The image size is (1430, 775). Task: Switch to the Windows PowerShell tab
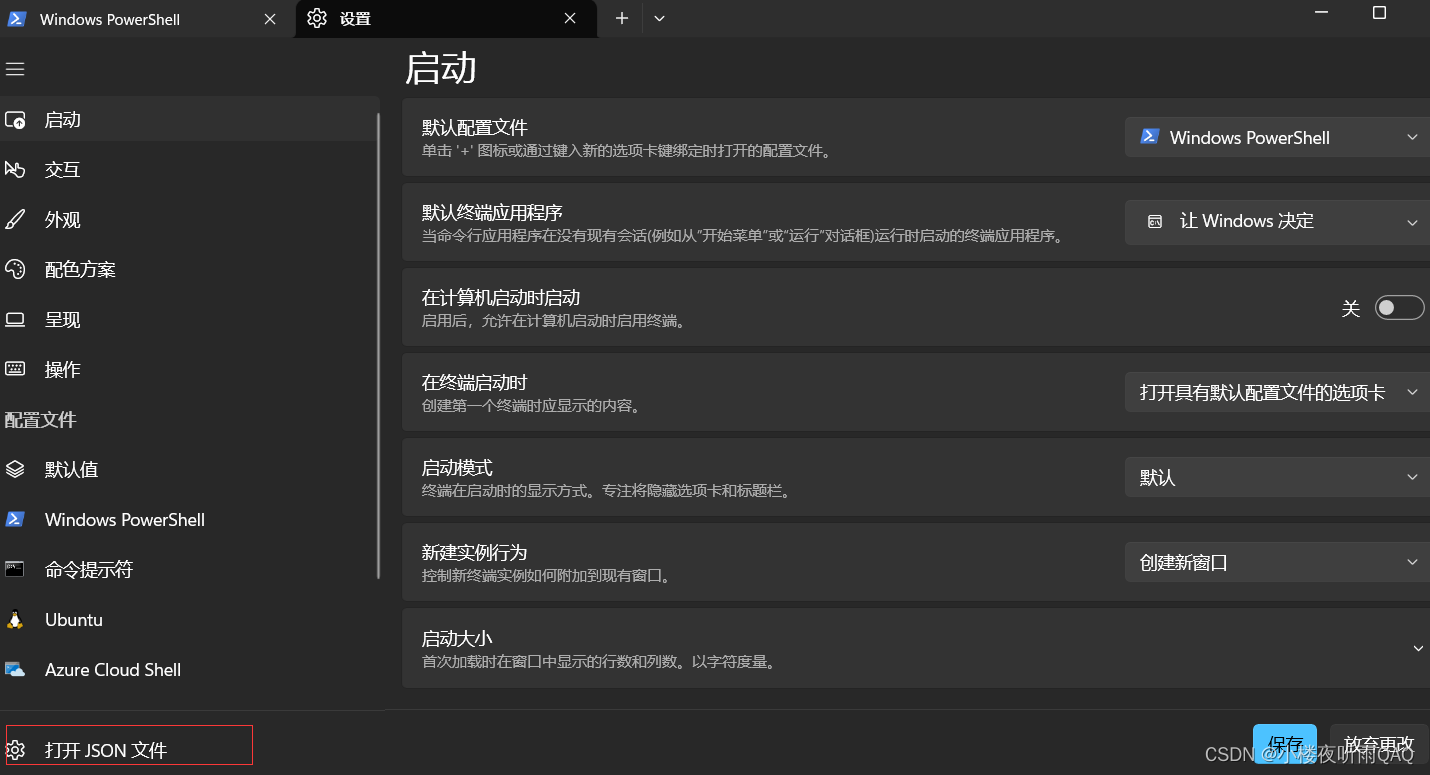coord(147,19)
